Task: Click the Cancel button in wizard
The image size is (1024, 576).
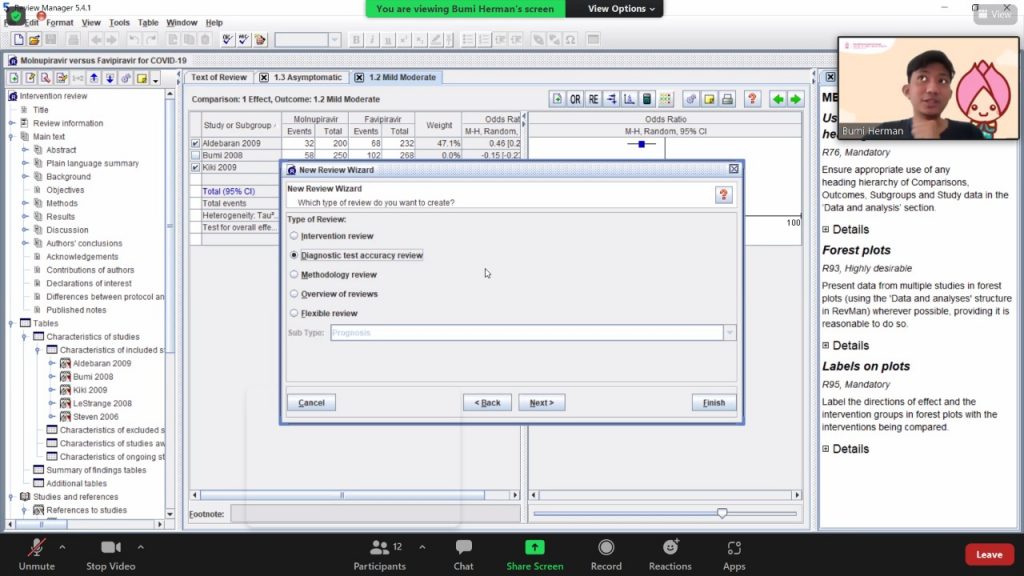Action: (x=312, y=403)
